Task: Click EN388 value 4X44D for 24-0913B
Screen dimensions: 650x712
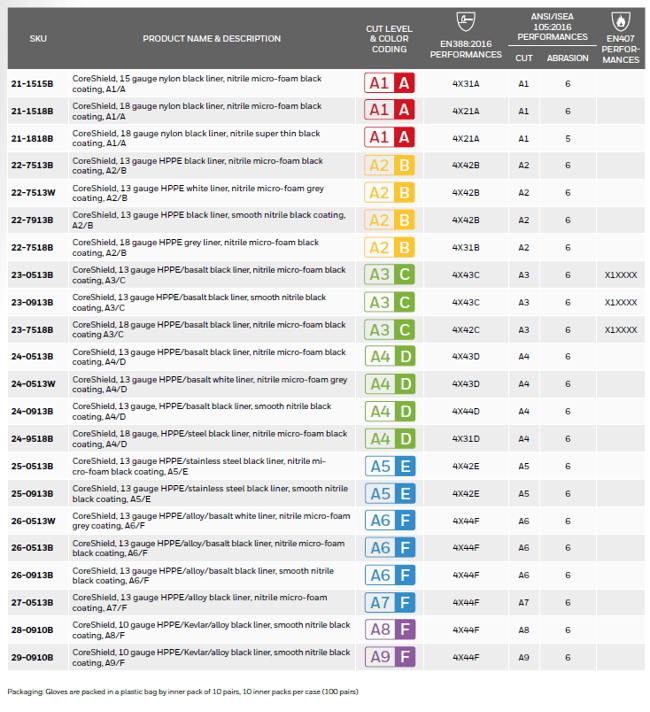Action: point(466,411)
